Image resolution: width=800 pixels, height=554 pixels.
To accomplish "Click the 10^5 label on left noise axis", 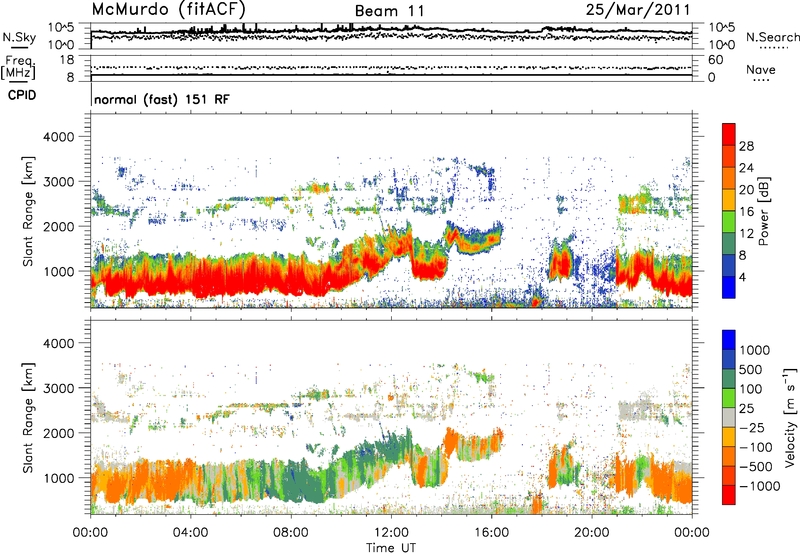I will pyautogui.click(x=61, y=27).
